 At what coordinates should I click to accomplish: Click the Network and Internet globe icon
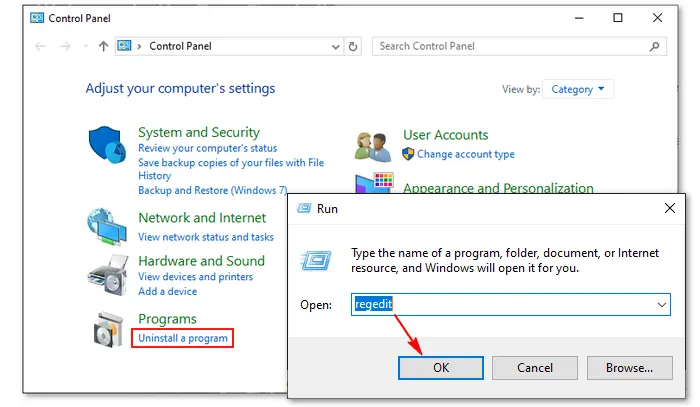(106, 227)
